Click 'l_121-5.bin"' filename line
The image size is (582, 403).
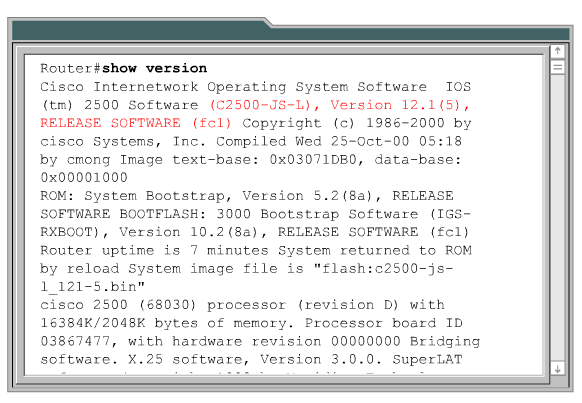92,286
